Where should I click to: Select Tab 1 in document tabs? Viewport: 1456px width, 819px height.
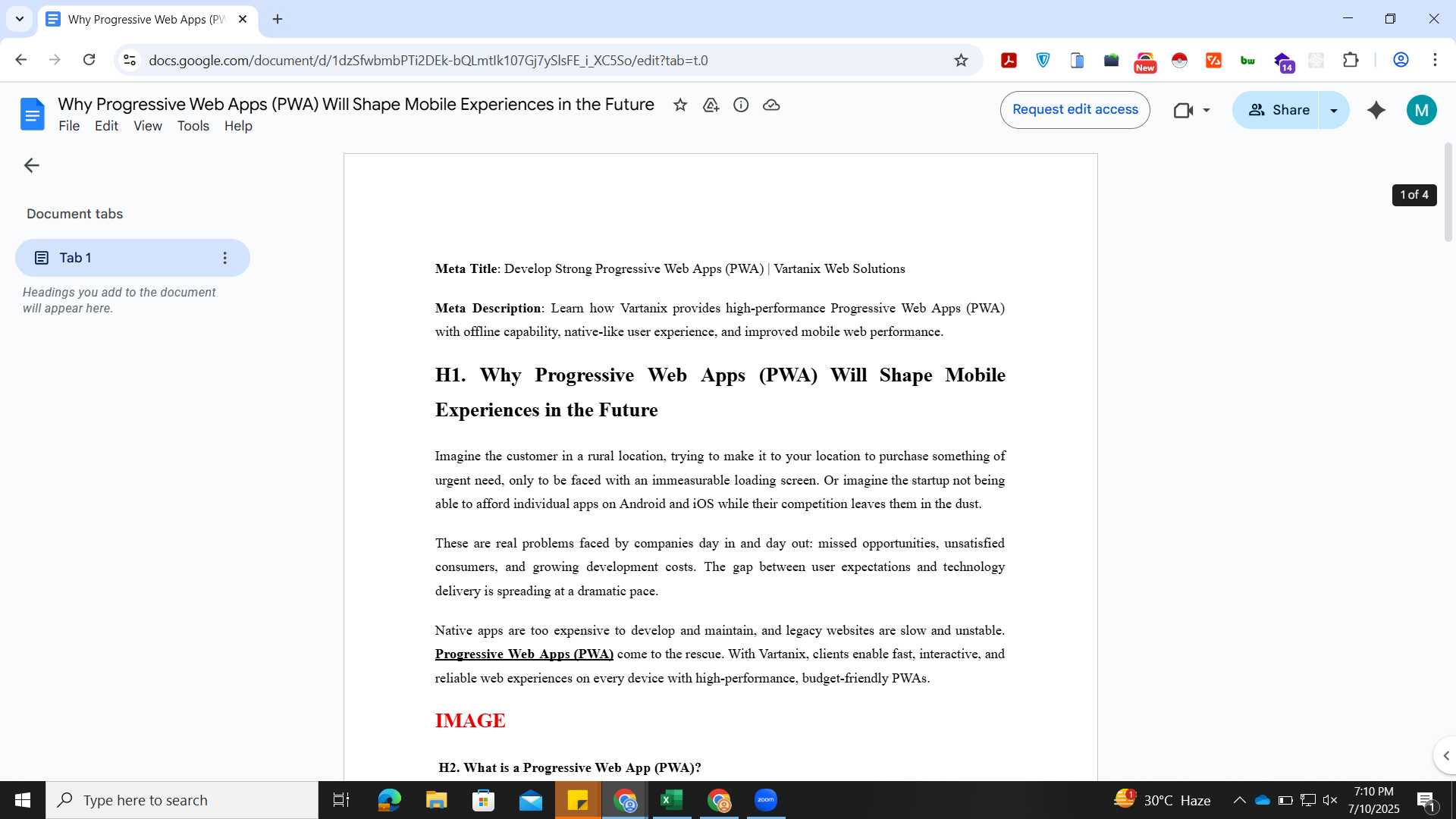pos(132,259)
